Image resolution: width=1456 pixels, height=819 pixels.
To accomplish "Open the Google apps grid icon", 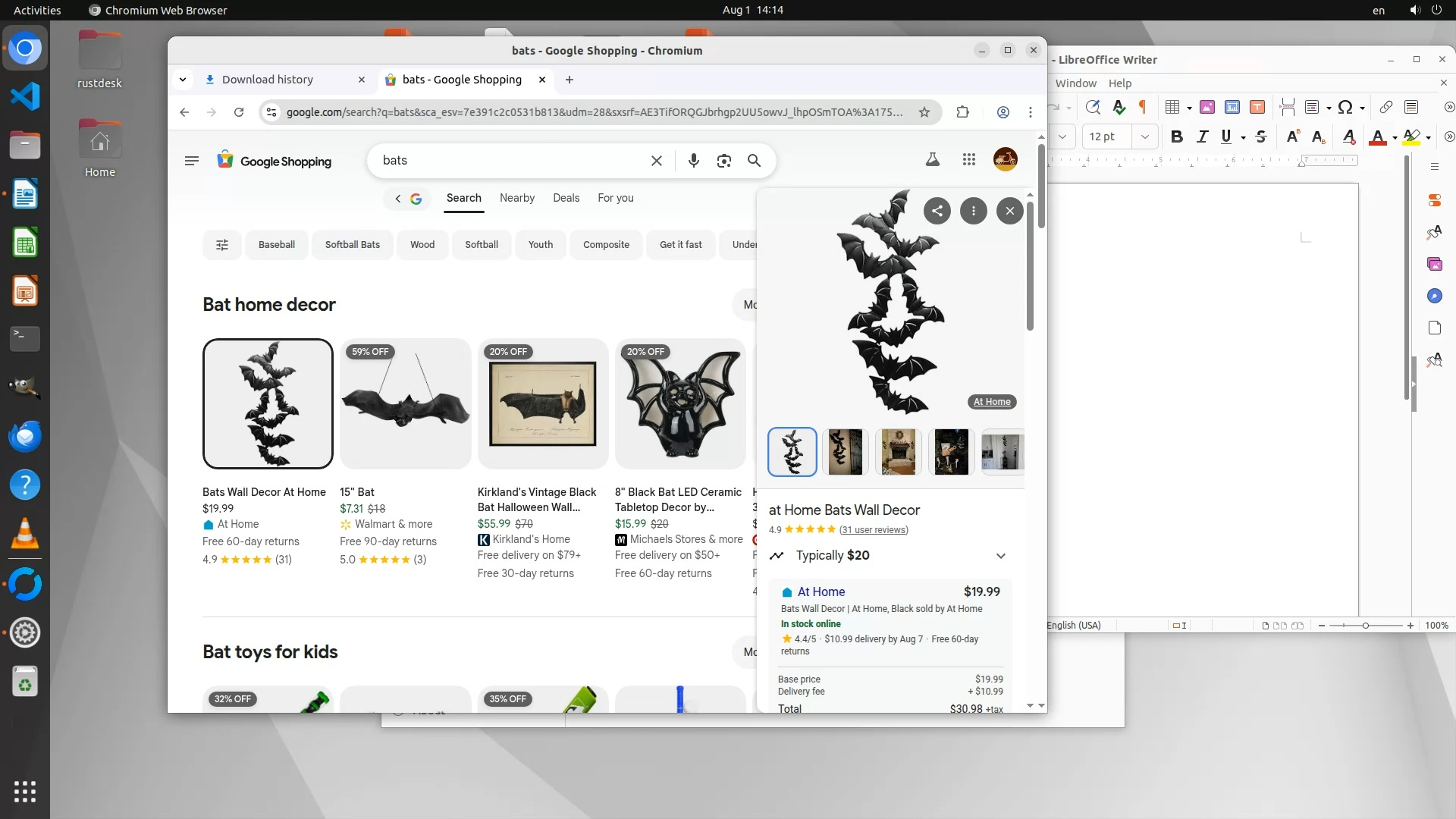I will pyautogui.click(x=968, y=160).
